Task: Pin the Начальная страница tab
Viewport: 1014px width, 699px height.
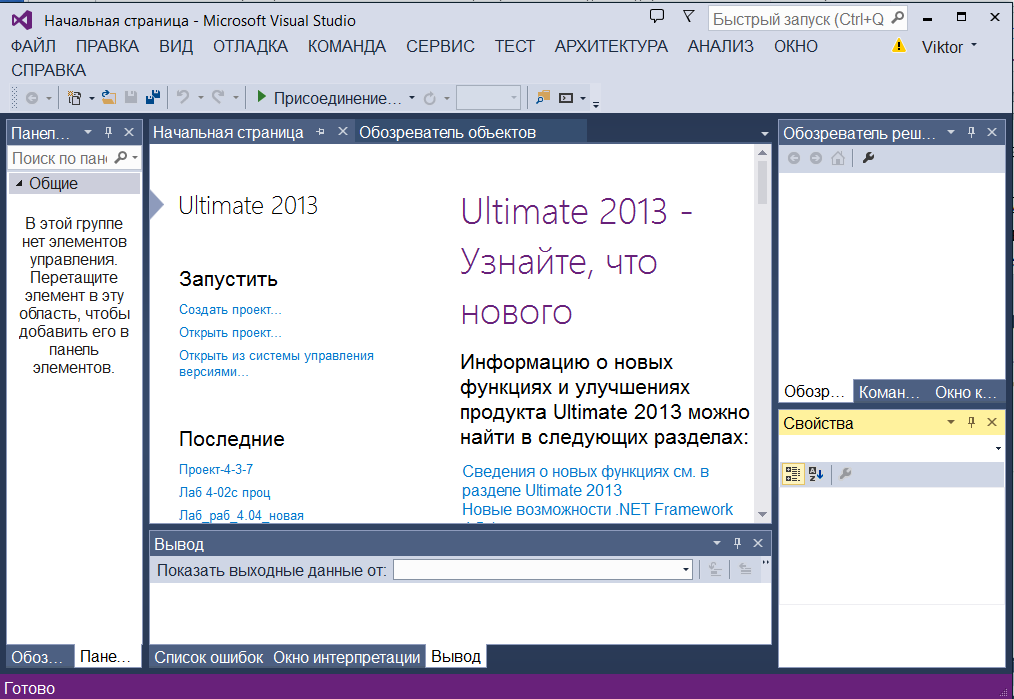Action: [321, 132]
